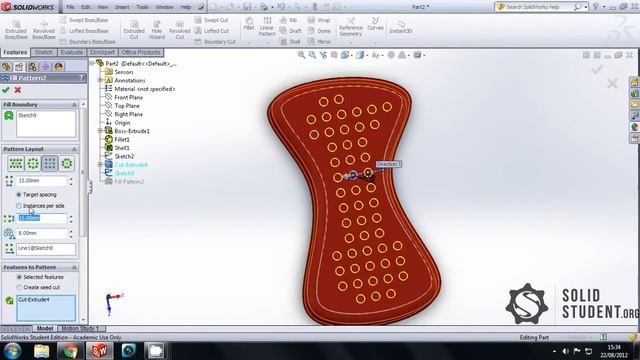This screenshot has height=360, width=640.
Task: Switch to the Sketch tab
Action: (x=43, y=52)
